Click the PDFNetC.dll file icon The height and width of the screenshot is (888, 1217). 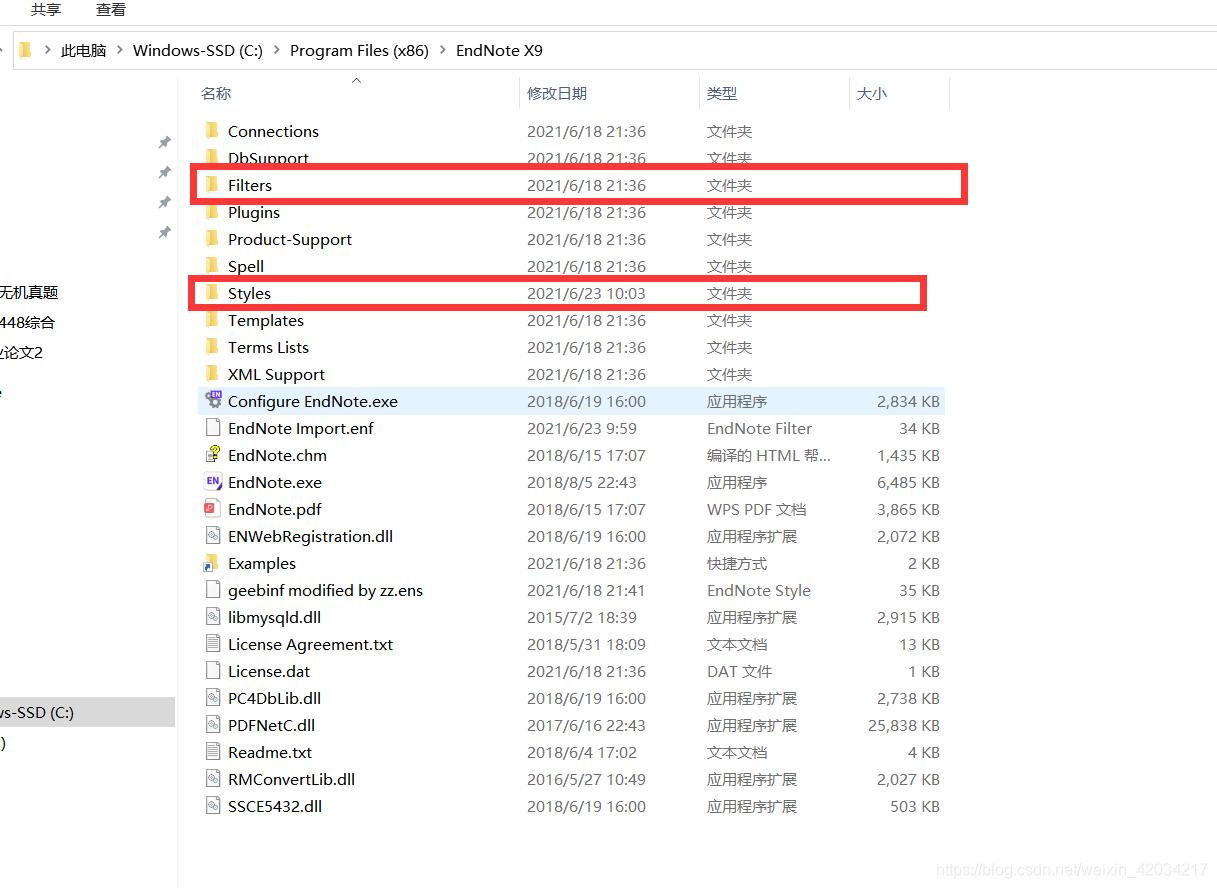[212, 725]
